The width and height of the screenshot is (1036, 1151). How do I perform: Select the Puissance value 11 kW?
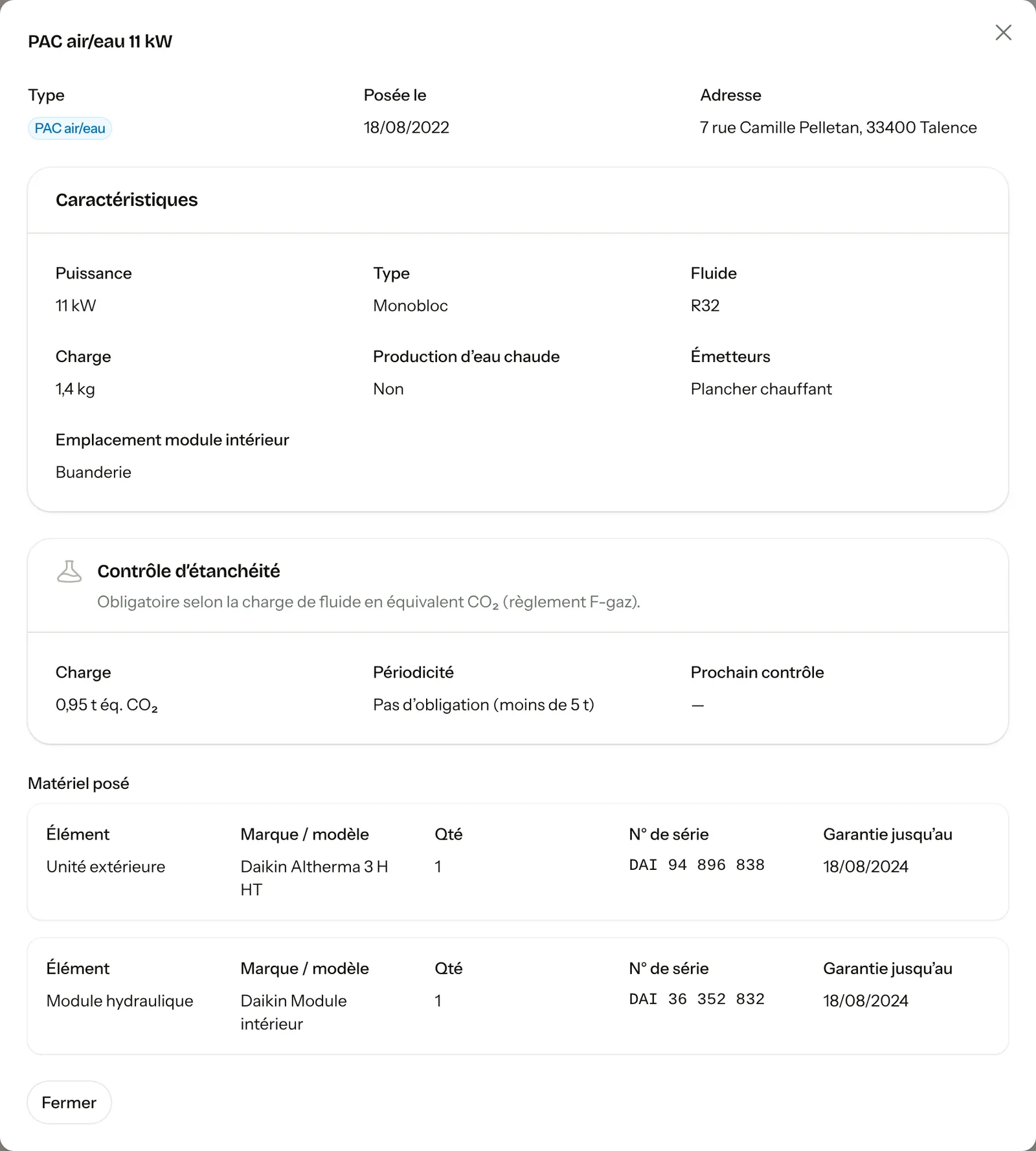click(76, 306)
